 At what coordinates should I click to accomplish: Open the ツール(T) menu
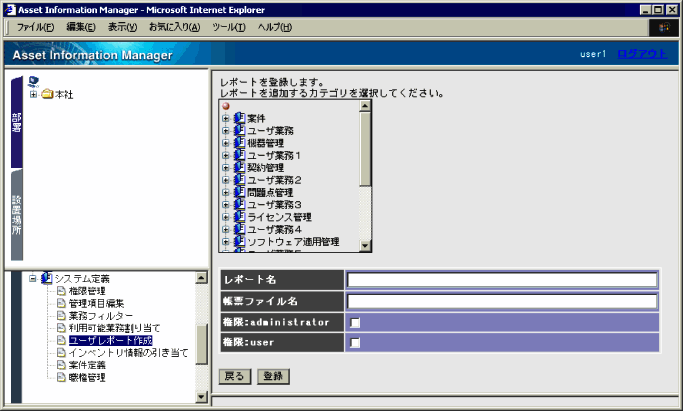pyautogui.click(x=229, y=27)
